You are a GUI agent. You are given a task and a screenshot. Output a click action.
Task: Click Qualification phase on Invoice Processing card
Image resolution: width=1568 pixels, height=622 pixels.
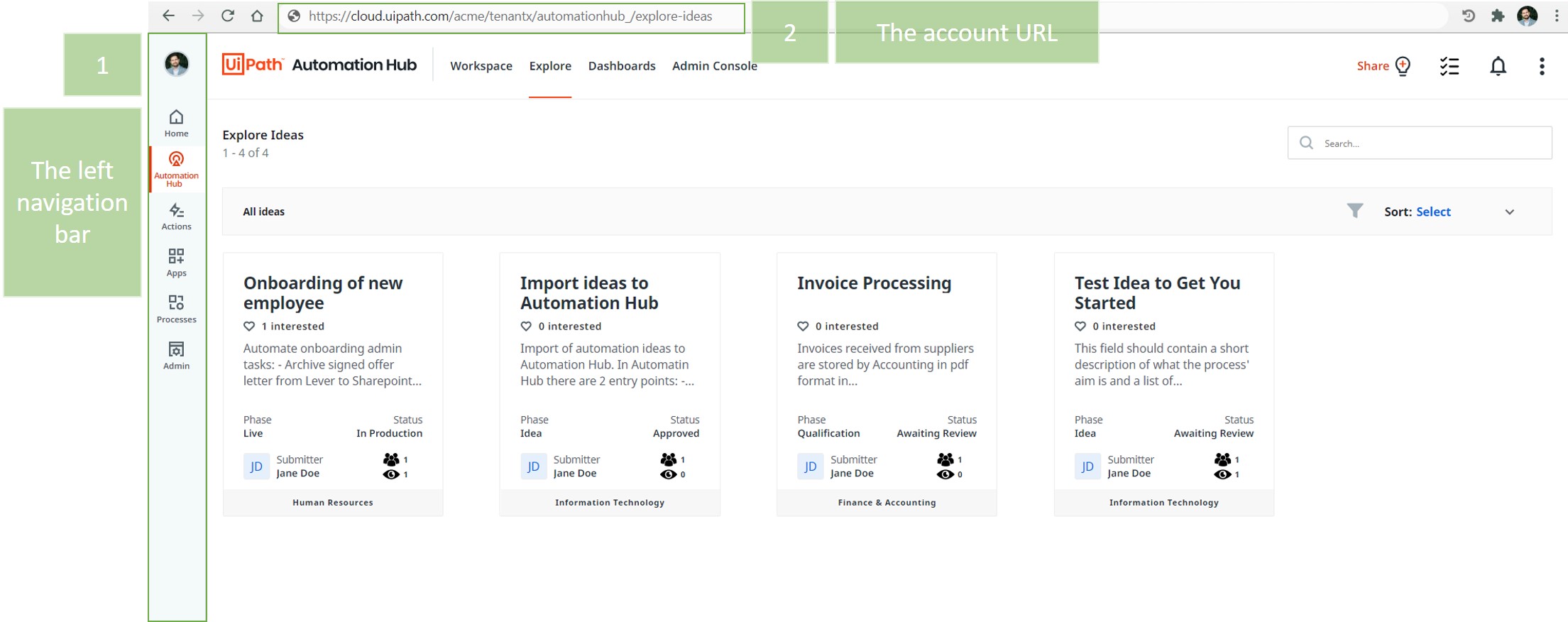click(x=828, y=433)
